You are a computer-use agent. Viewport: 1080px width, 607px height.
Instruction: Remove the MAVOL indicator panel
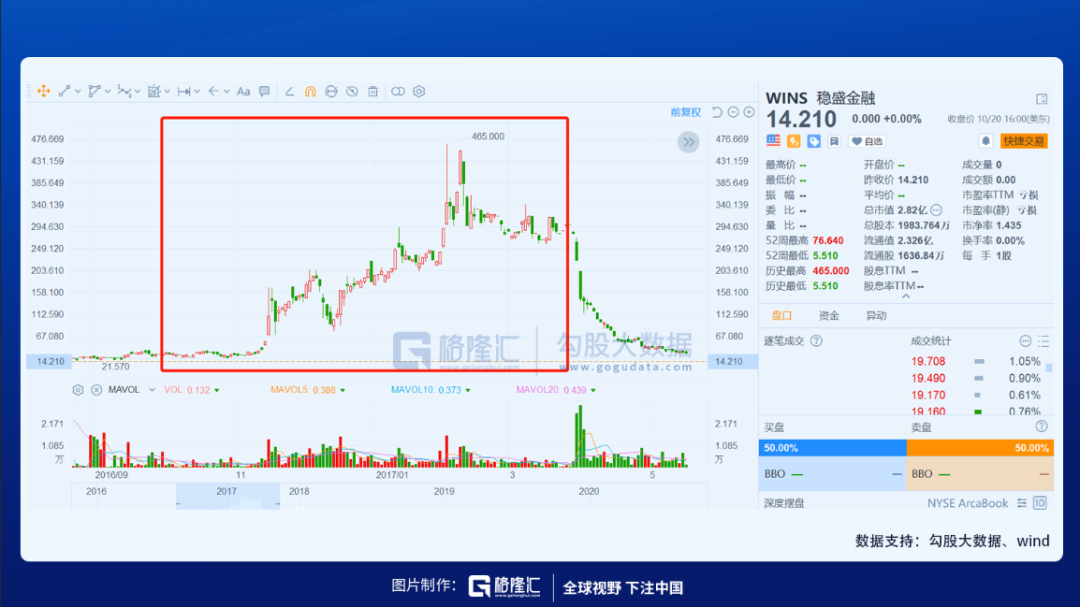point(96,390)
